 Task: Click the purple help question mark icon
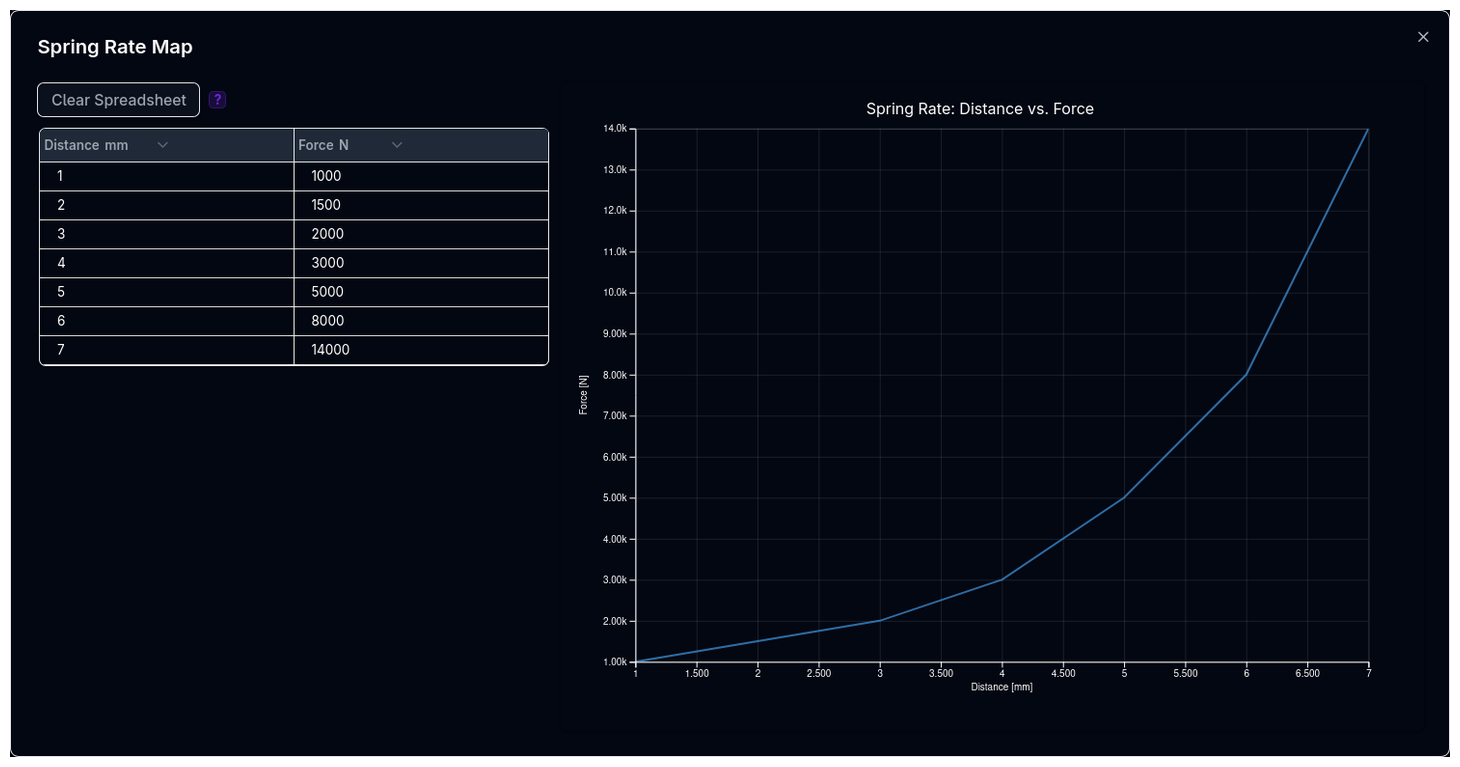[217, 100]
